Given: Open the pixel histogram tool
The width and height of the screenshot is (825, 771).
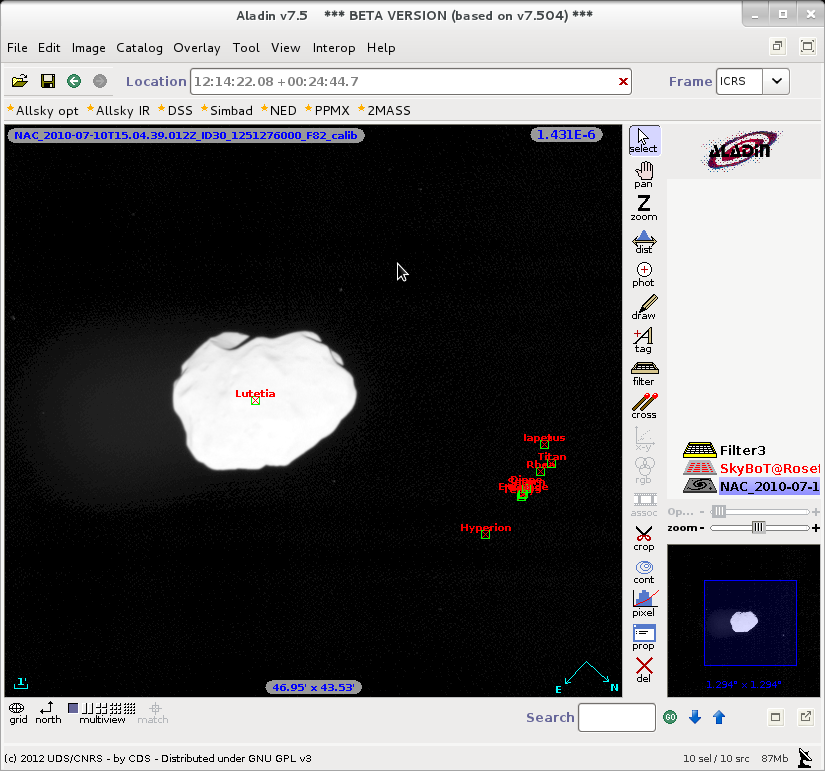Looking at the screenshot, I should pyautogui.click(x=644, y=604).
